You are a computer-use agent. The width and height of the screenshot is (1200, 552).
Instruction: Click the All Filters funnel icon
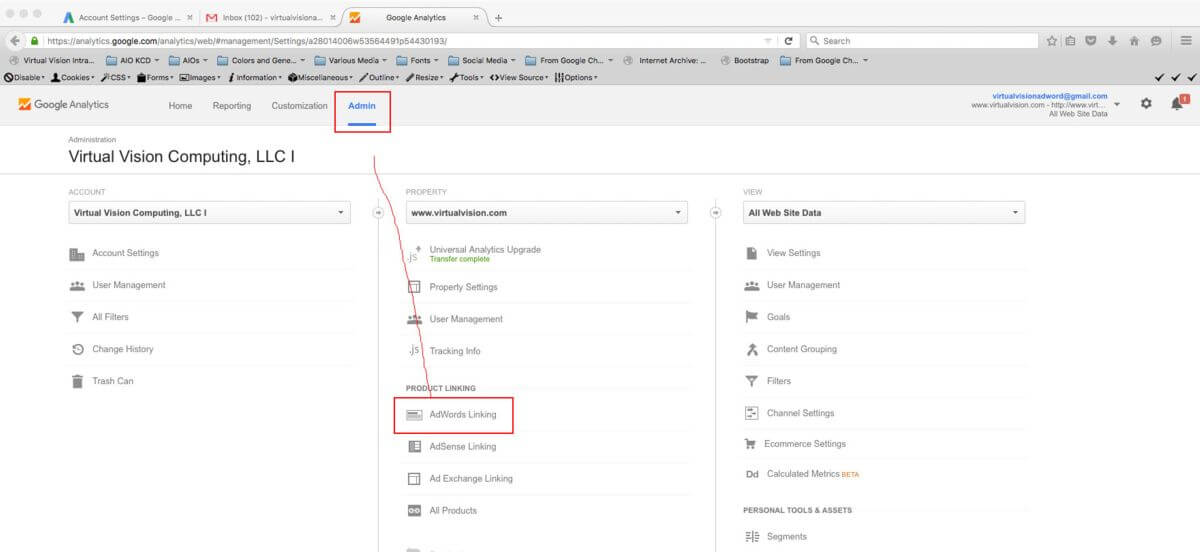pos(77,318)
